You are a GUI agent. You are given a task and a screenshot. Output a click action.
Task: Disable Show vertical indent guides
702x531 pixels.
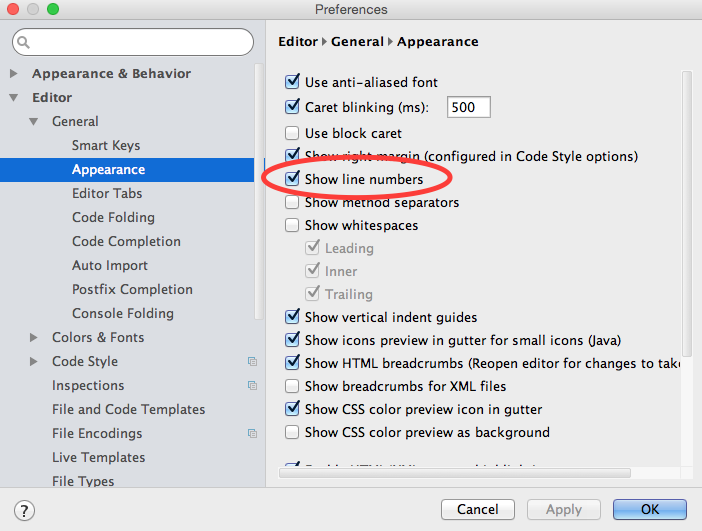[292, 317]
